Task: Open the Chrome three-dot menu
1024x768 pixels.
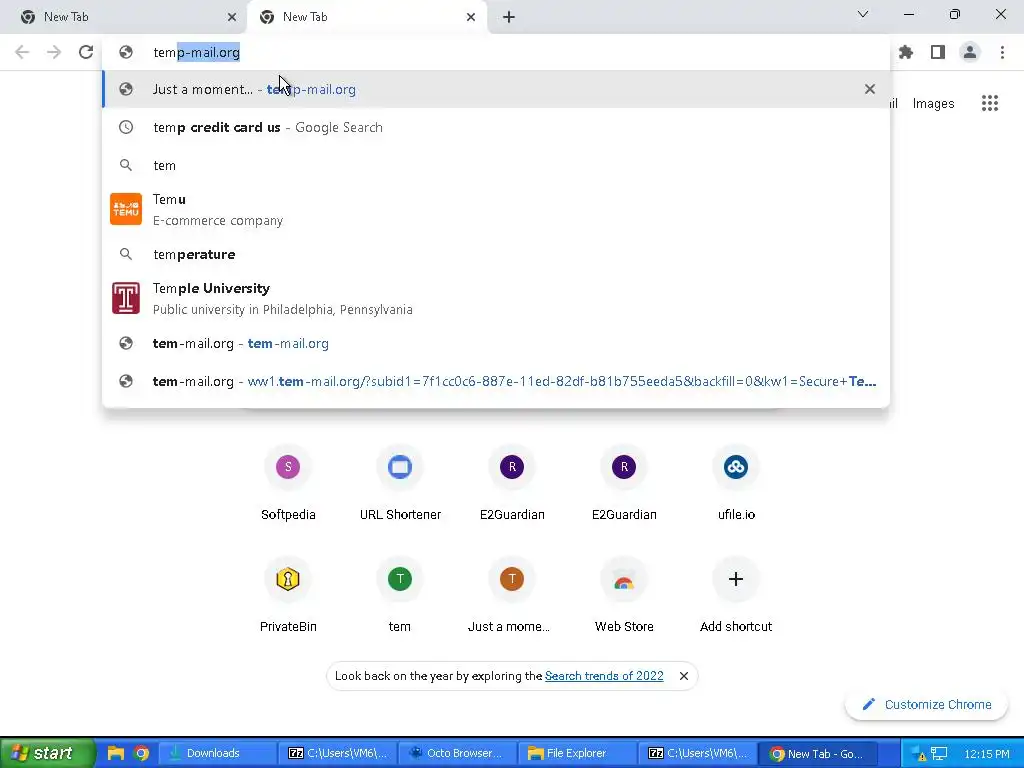Action: [x=1002, y=52]
